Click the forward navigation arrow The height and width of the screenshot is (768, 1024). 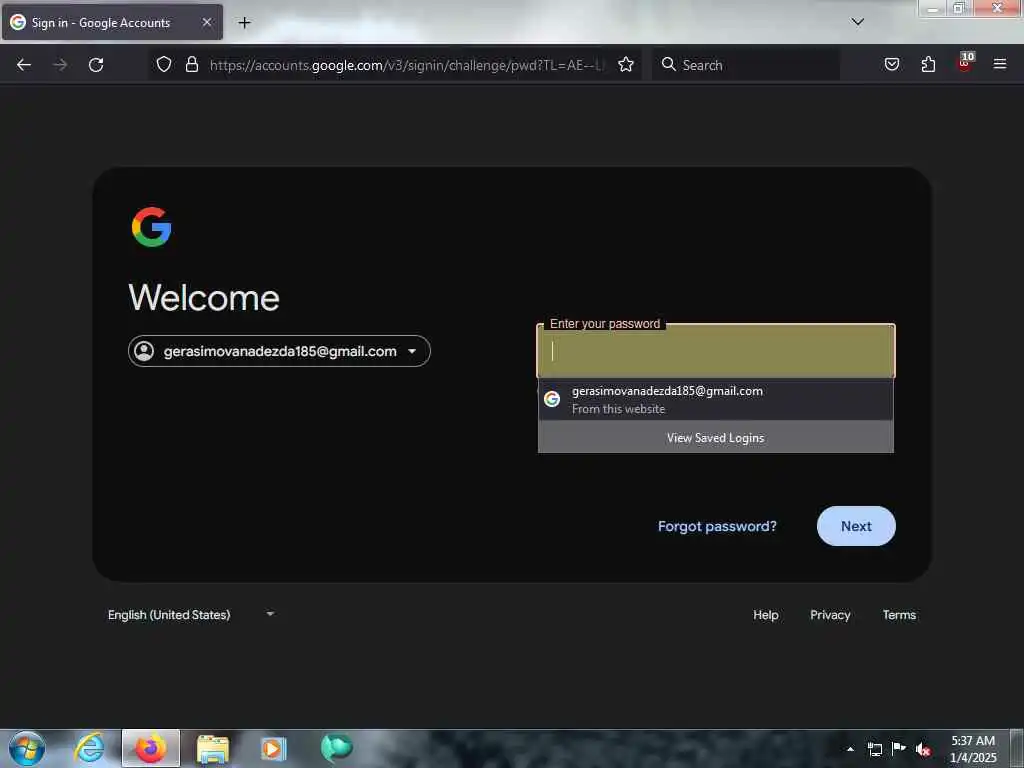click(60, 65)
